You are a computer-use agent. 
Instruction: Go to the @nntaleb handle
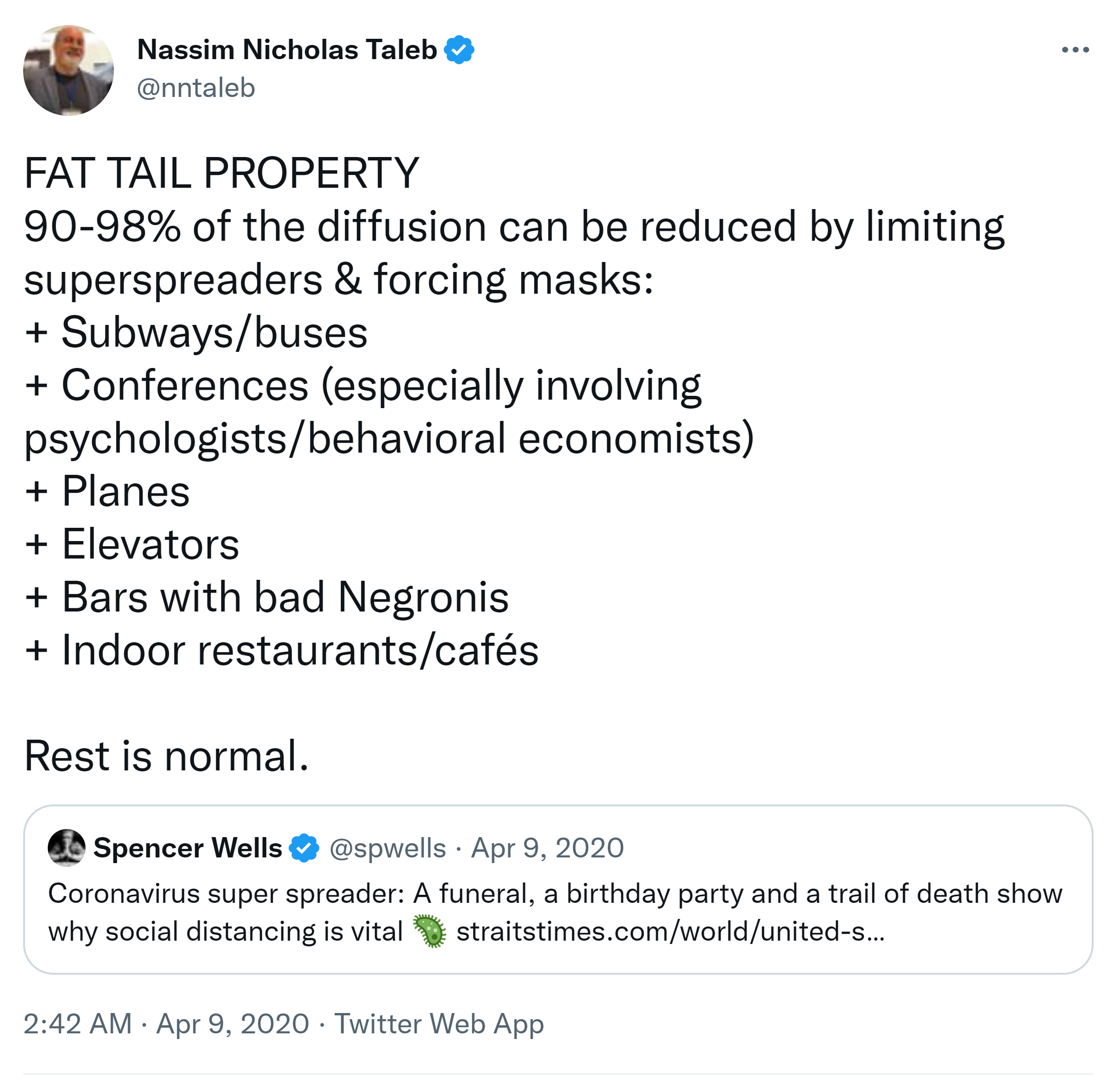[x=196, y=88]
